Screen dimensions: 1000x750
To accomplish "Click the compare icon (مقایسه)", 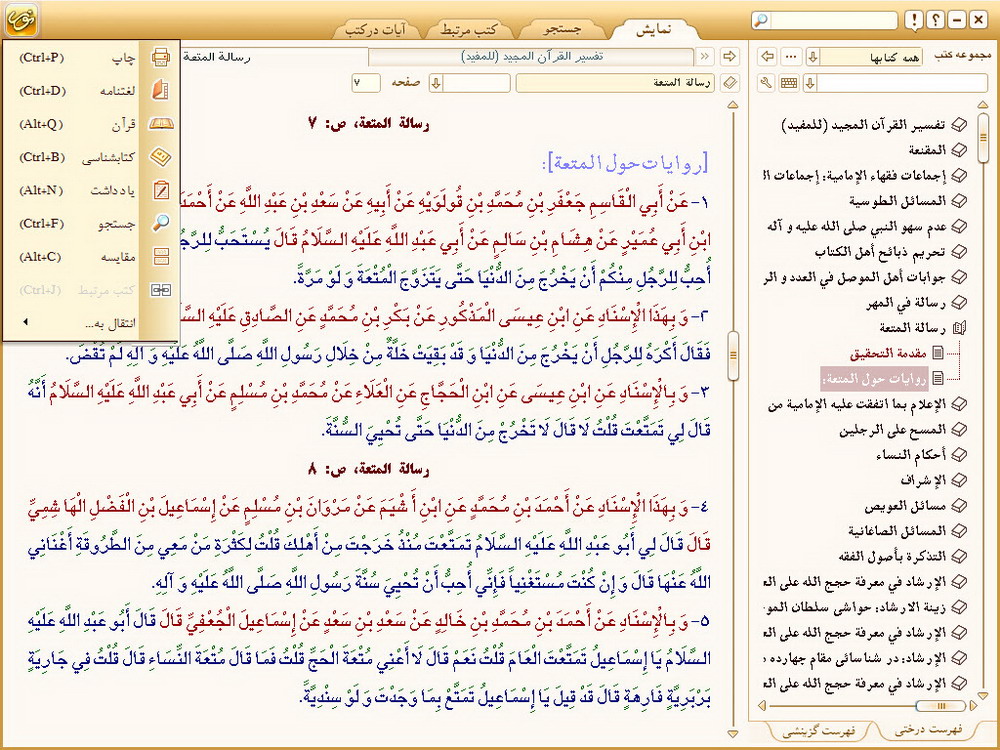I will click(x=160, y=256).
